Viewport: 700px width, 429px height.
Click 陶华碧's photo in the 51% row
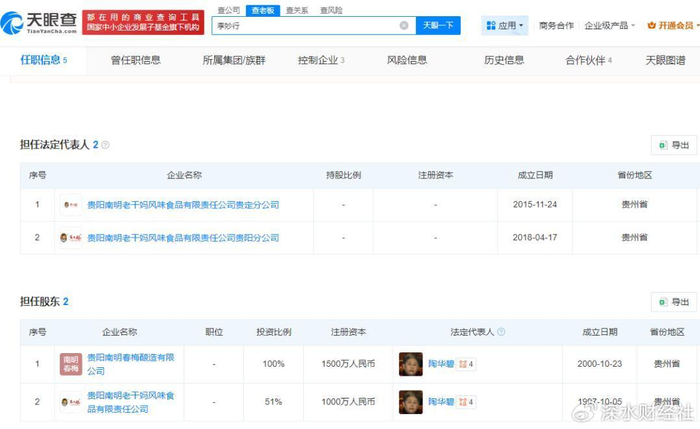click(411, 402)
